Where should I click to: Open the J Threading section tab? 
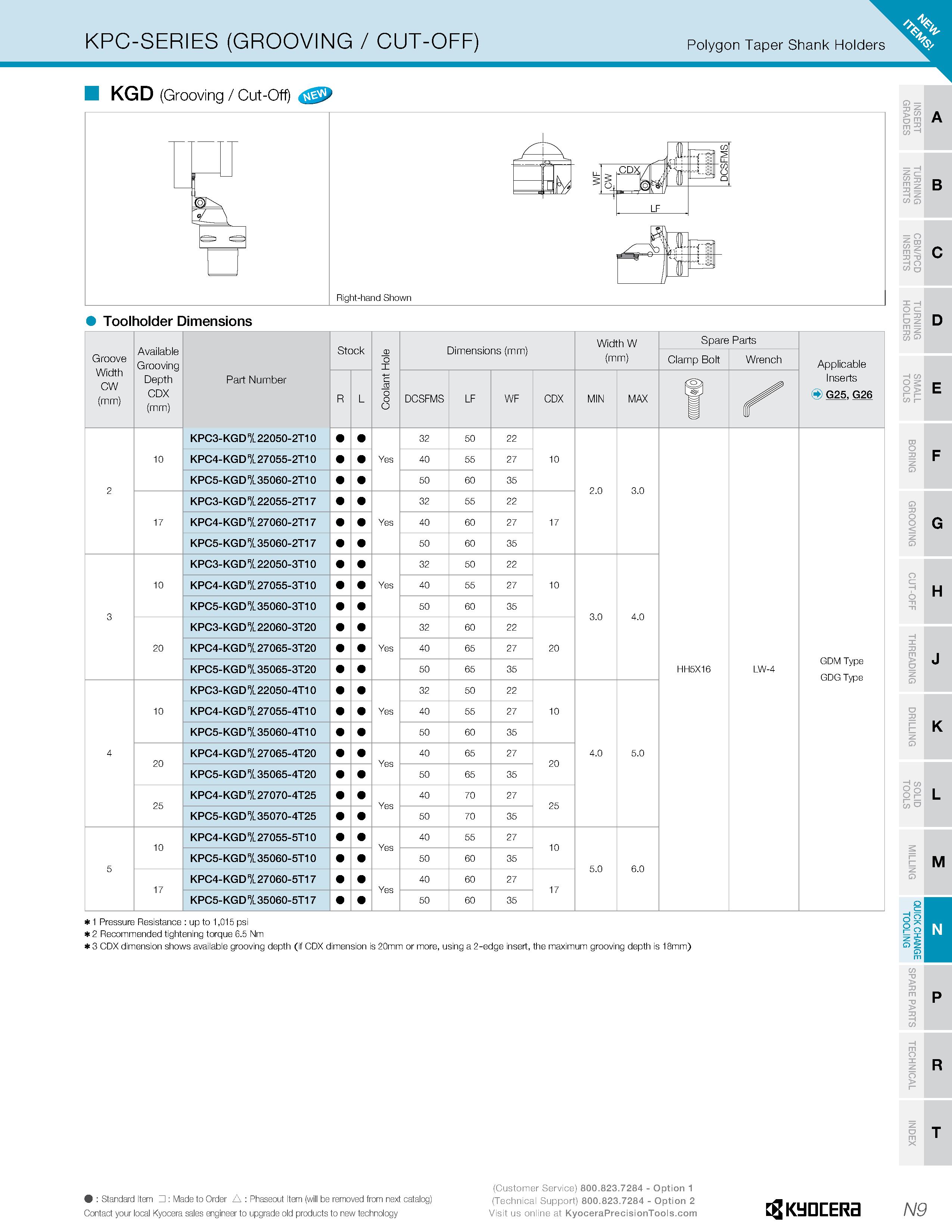[925, 659]
